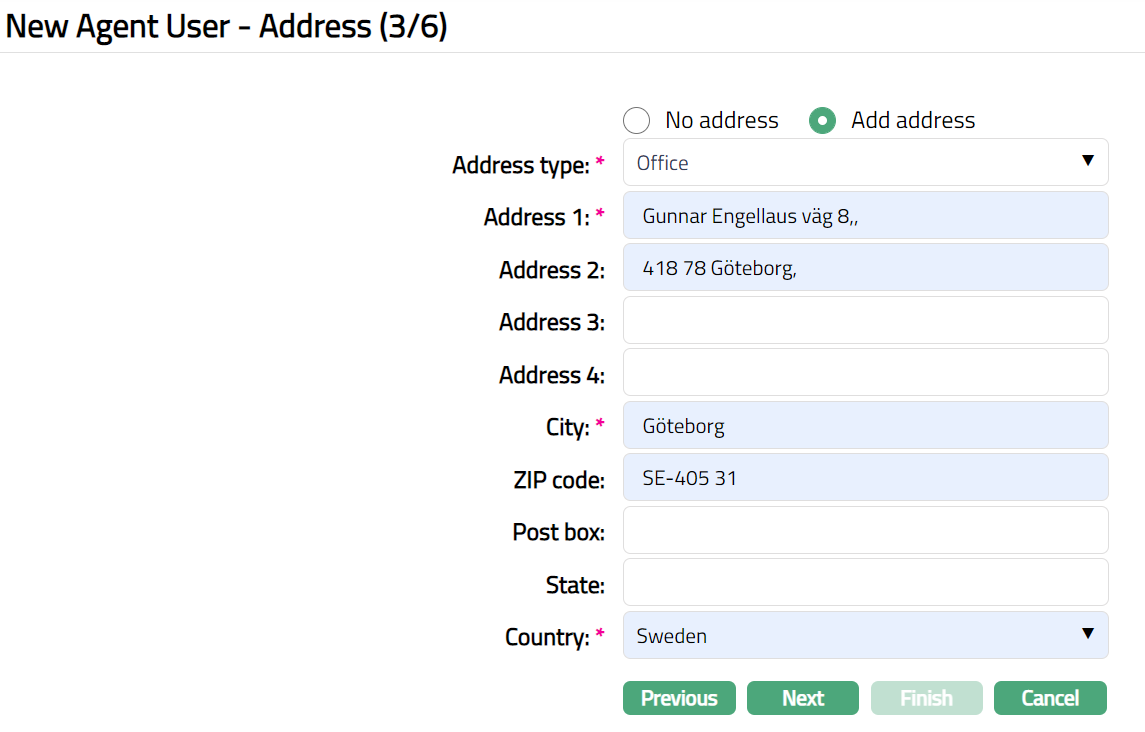Click the empty Post box field

865,530
